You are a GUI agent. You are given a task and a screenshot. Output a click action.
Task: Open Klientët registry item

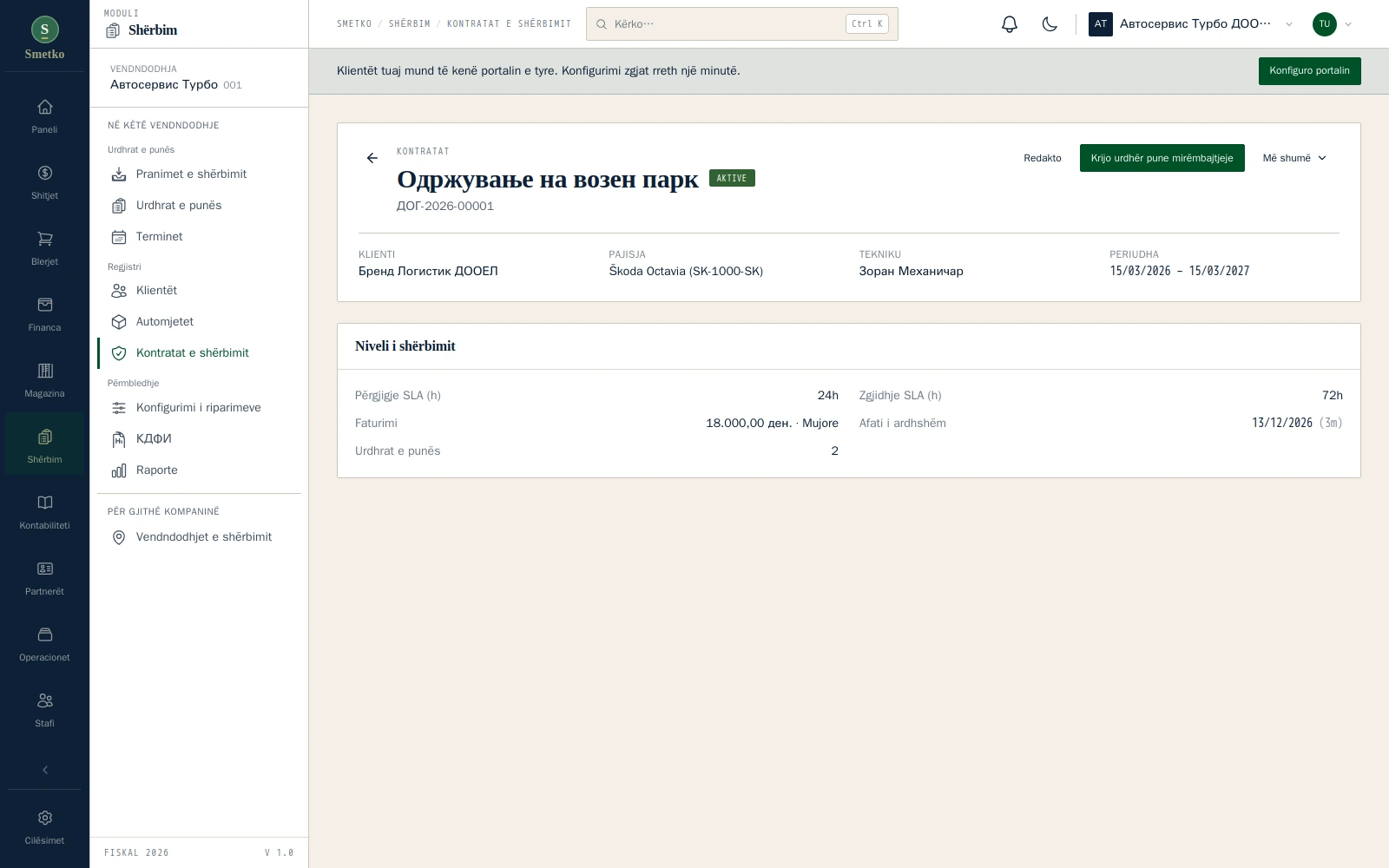click(x=199, y=291)
